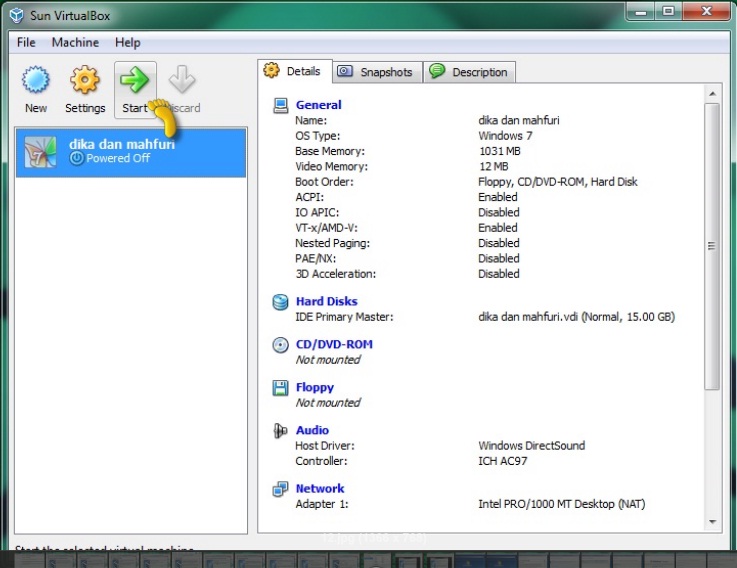Click the details pane scroll down arrow
737x568 pixels.
coord(713,522)
